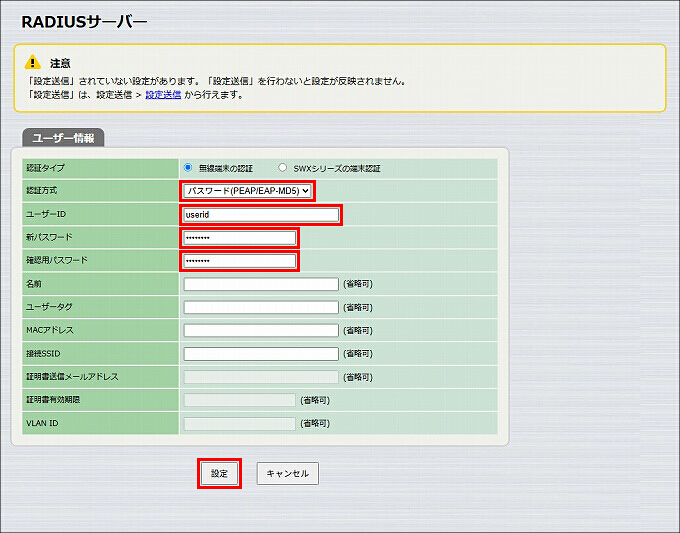
Task: Click the 新パスワード row label
Action: 49,237
